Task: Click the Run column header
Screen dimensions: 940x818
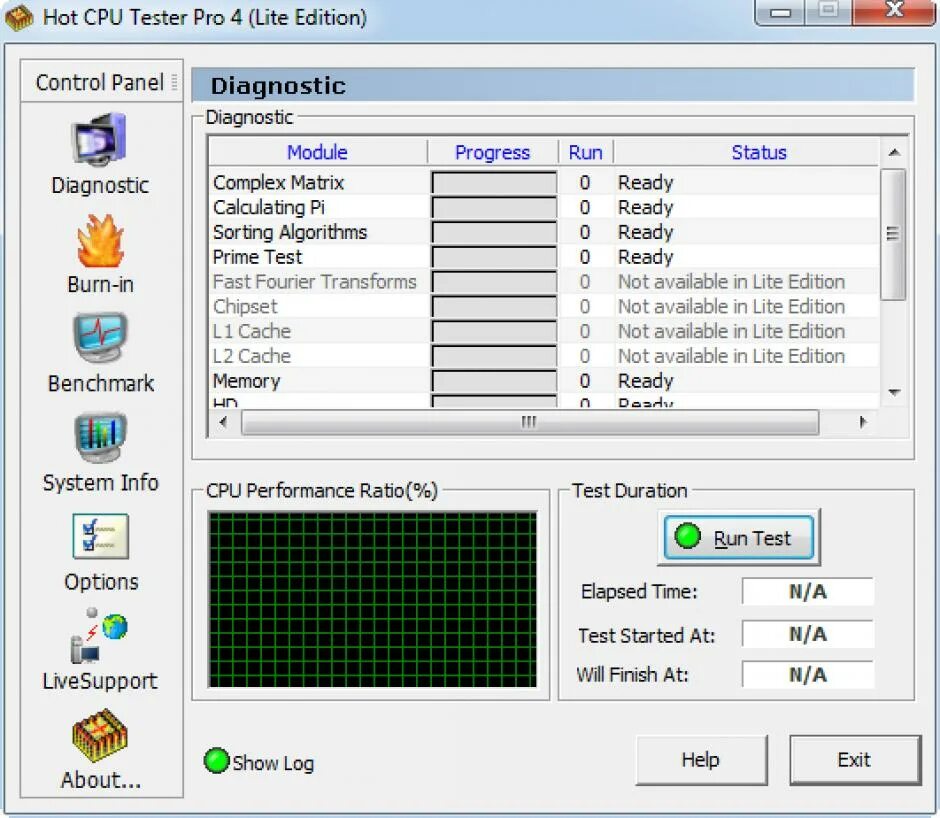Action: pos(586,152)
